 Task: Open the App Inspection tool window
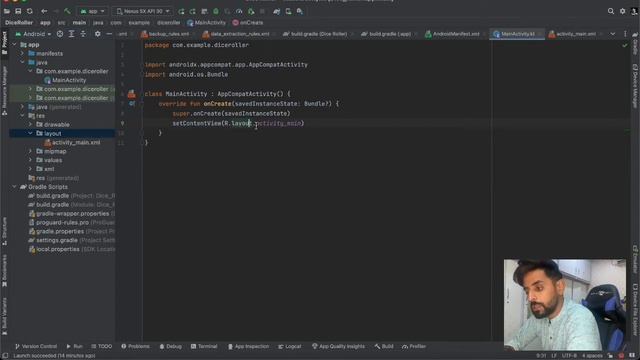(x=248, y=347)
